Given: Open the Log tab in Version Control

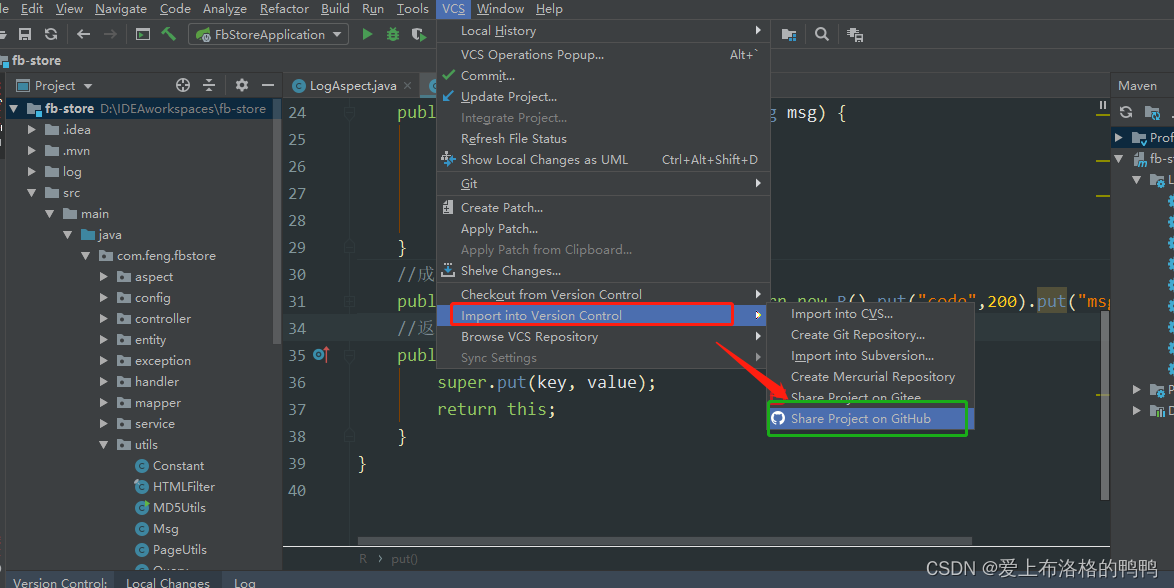Looking at the screenshot, I should pos(244,582).
